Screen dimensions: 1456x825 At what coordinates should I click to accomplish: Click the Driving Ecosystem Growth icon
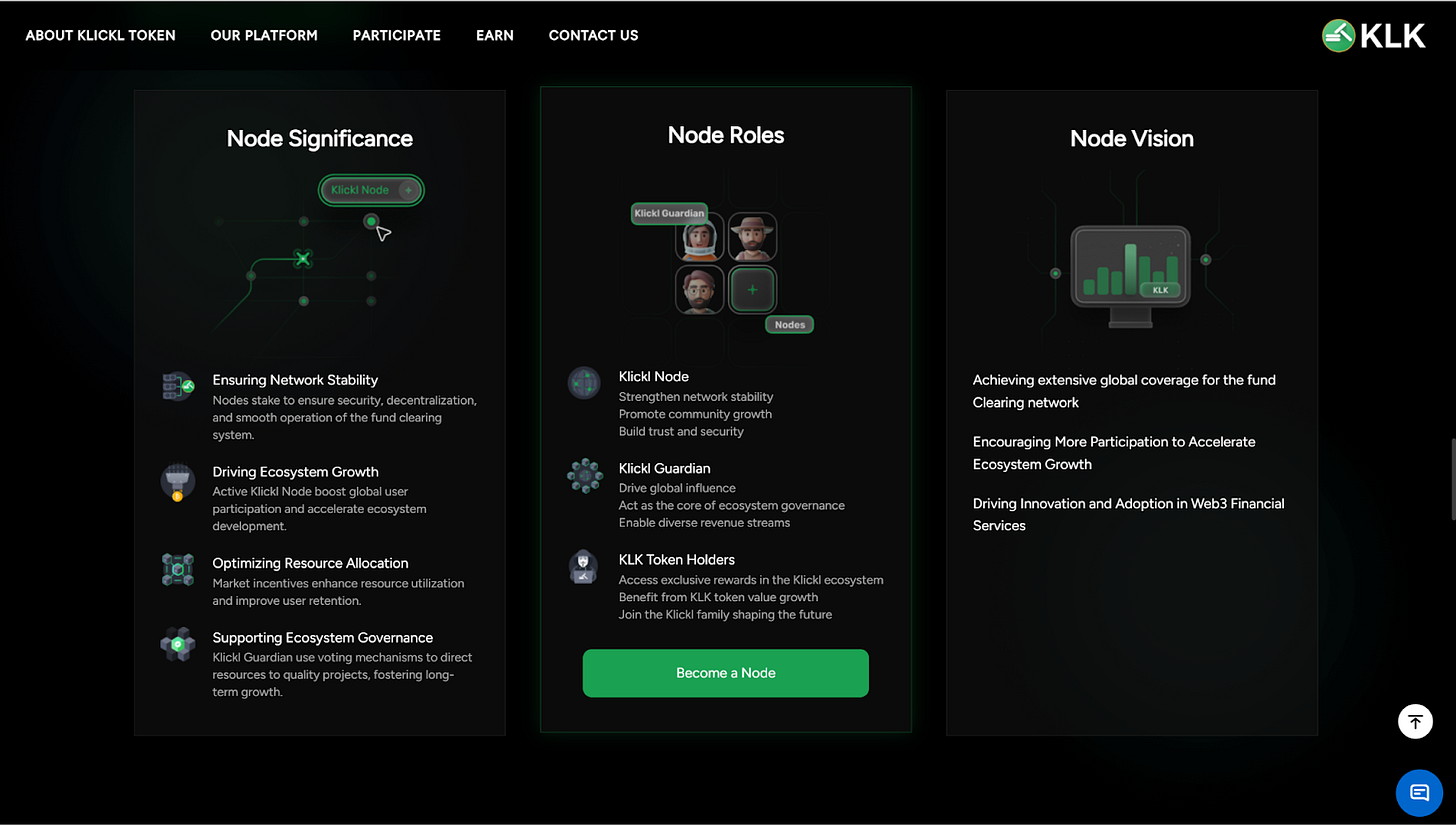click(178, 481)
